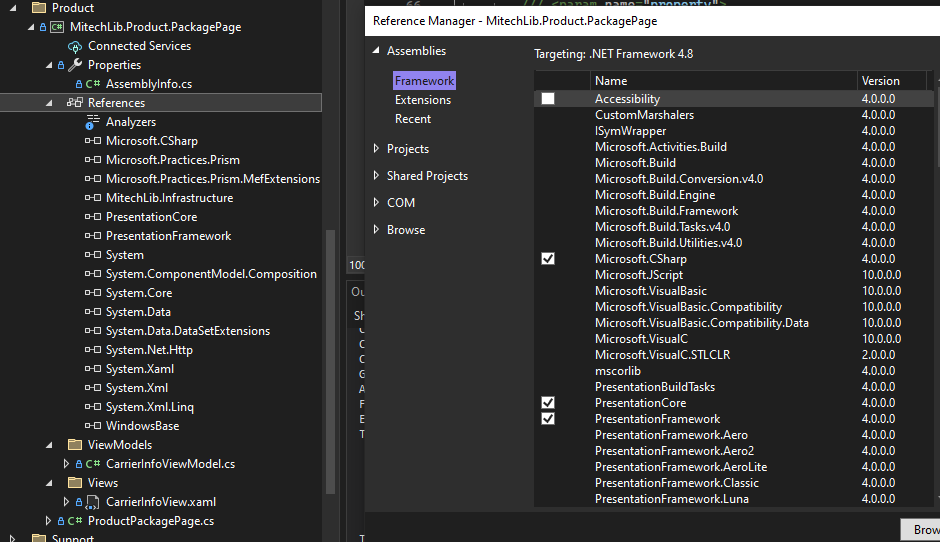The height and width of the screenshot is (542, 940).
Task: Uncheck the Microsoft.CSharp assembly checkbox
Action: point(548,259)
